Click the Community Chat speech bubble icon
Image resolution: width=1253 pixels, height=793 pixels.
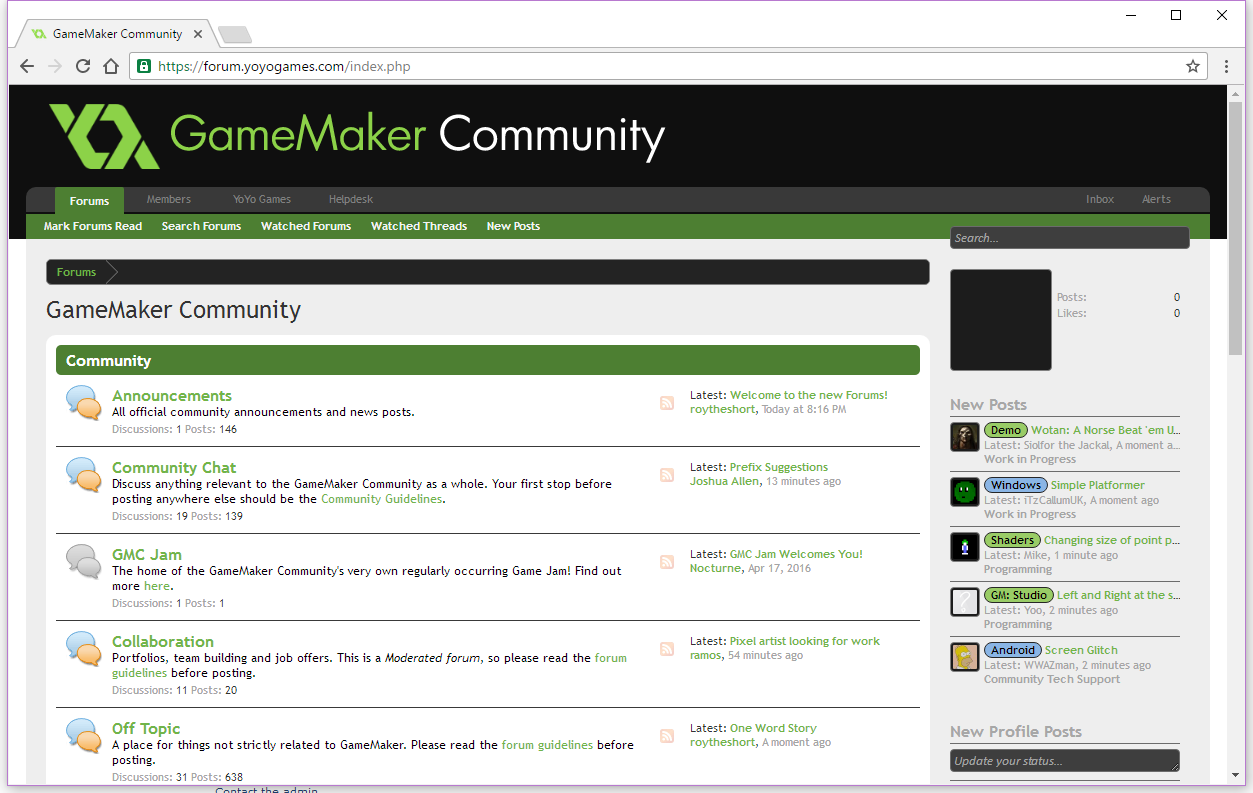click(84, 475)
